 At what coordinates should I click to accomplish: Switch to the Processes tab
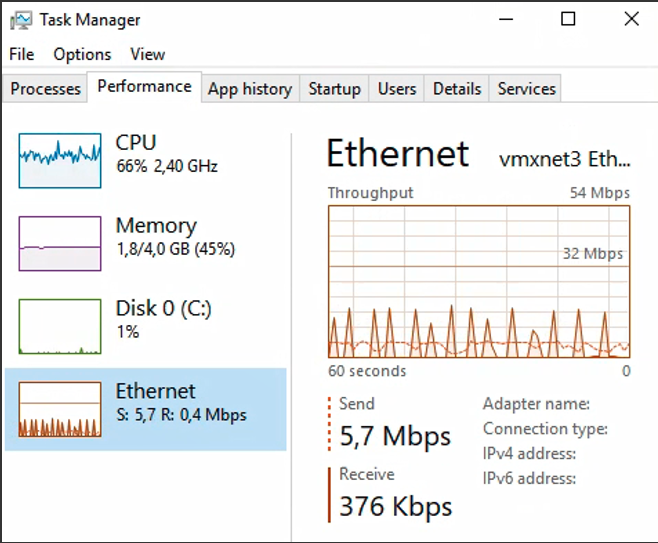click(x=45, y=89)
